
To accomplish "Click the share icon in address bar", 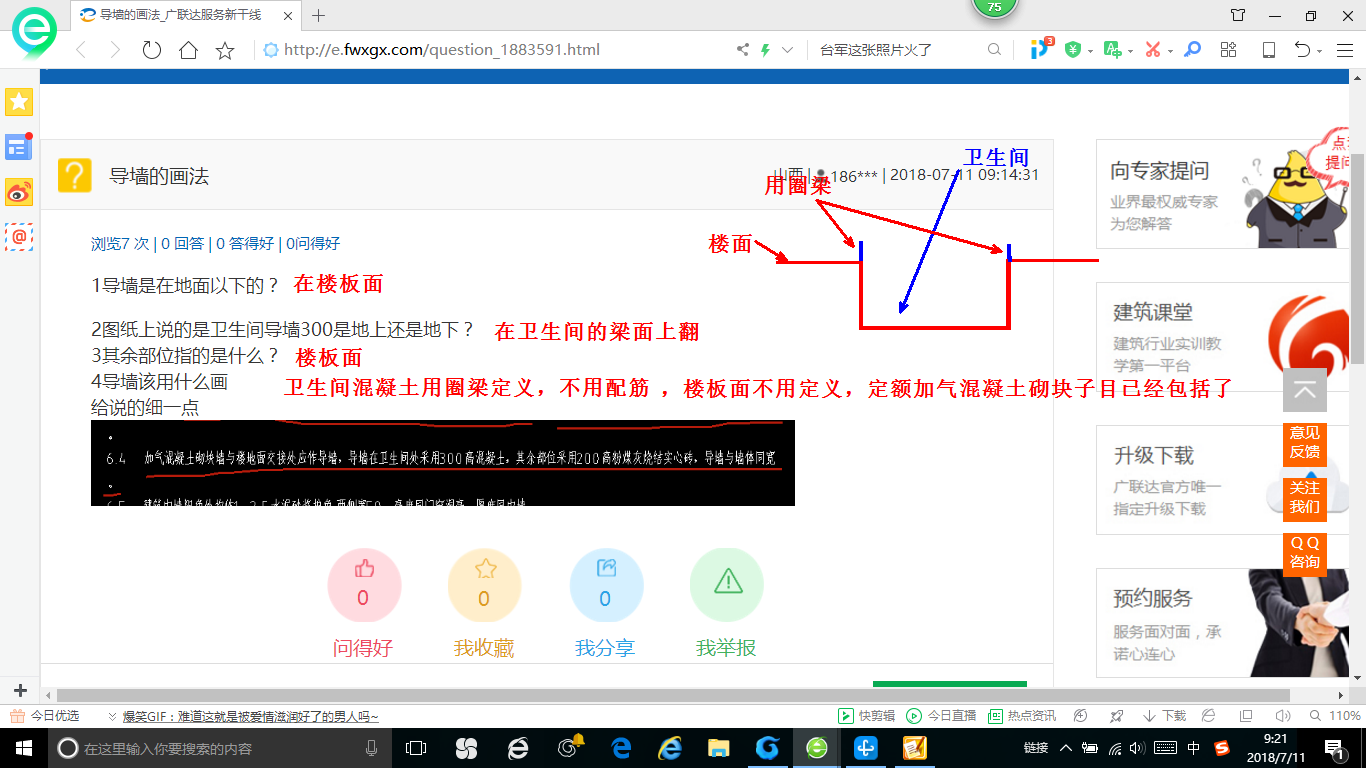I will pyautogui.click(x=742, y=50).
